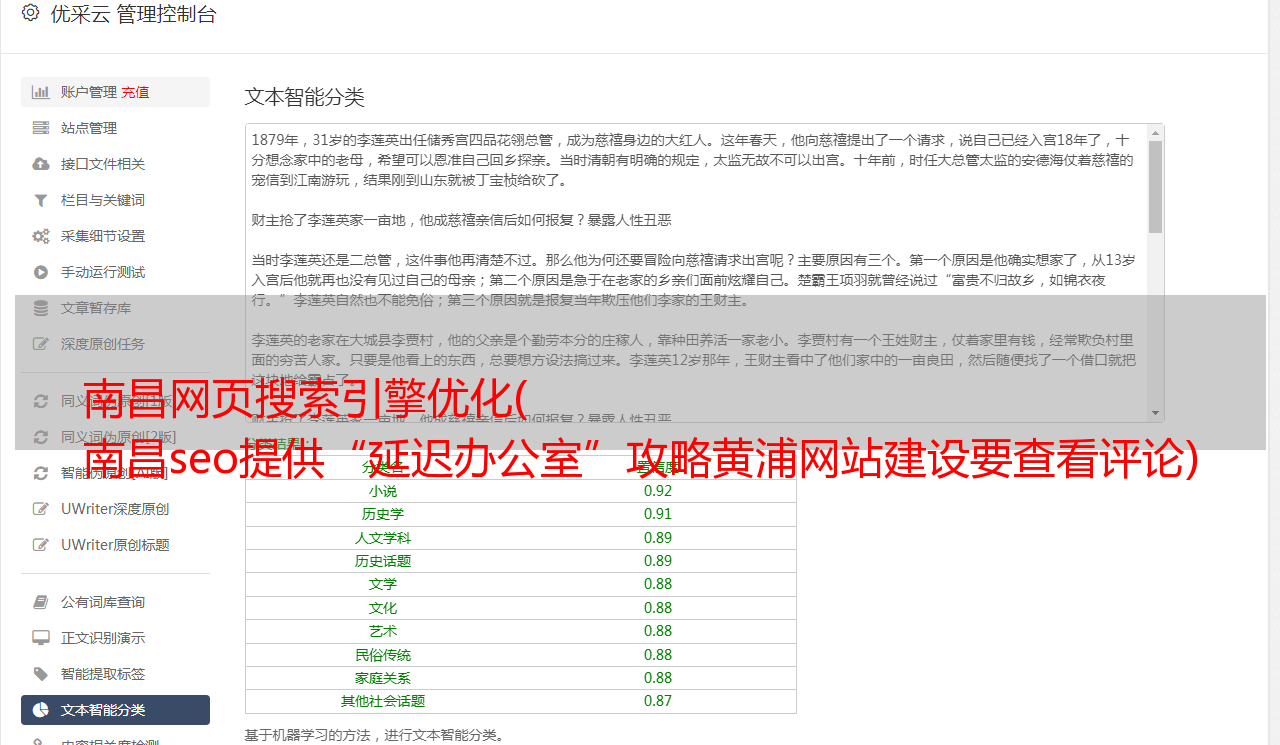
Task: Click the 基于机器学习的方法 description text
Action: coord(375,736)
